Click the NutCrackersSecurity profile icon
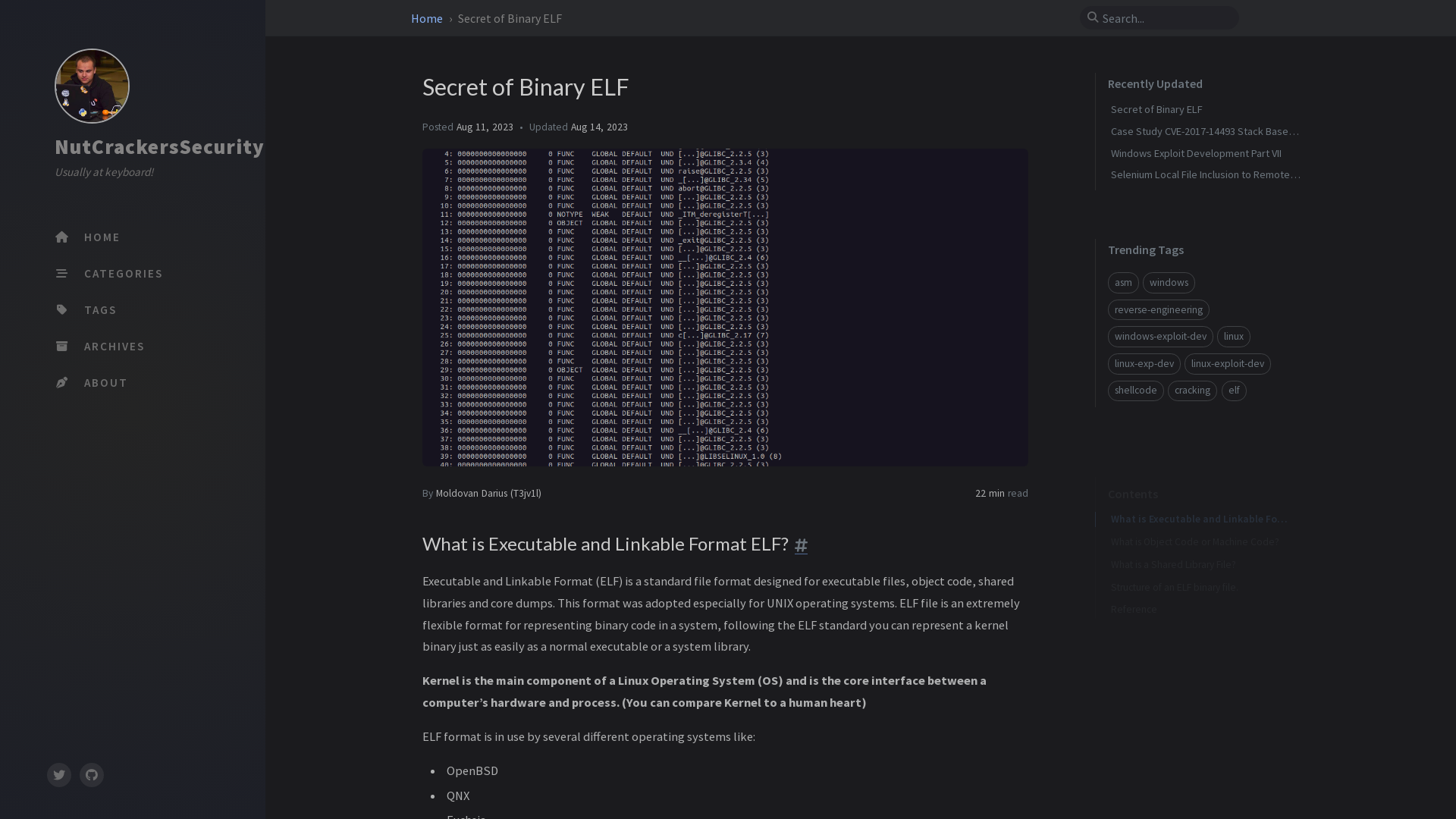 point(92,85)
